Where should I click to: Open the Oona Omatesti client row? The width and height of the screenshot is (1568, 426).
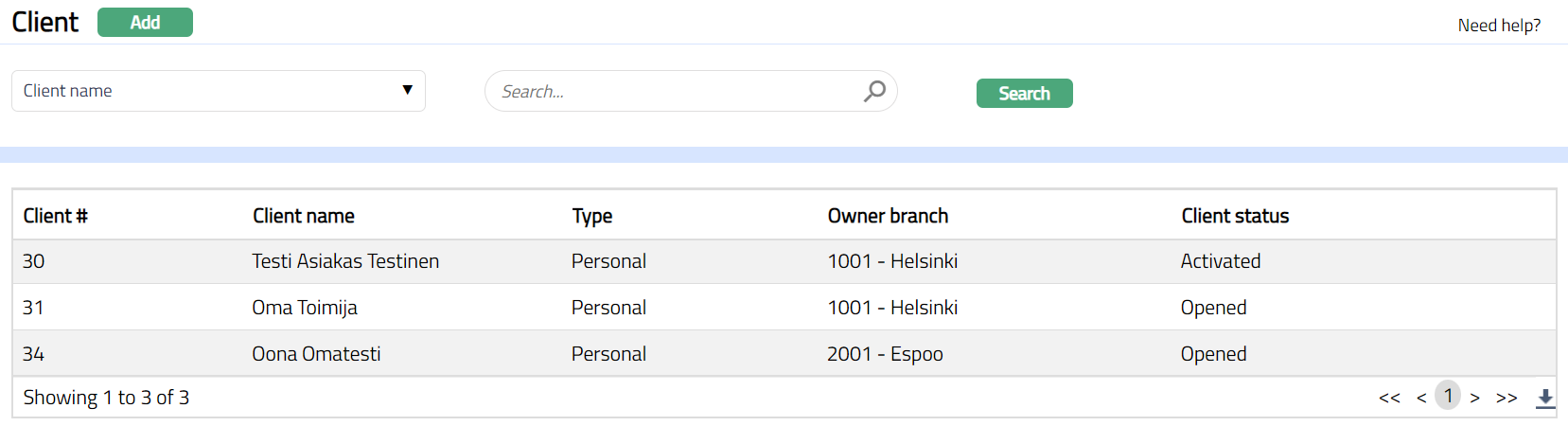pos(316,354)
